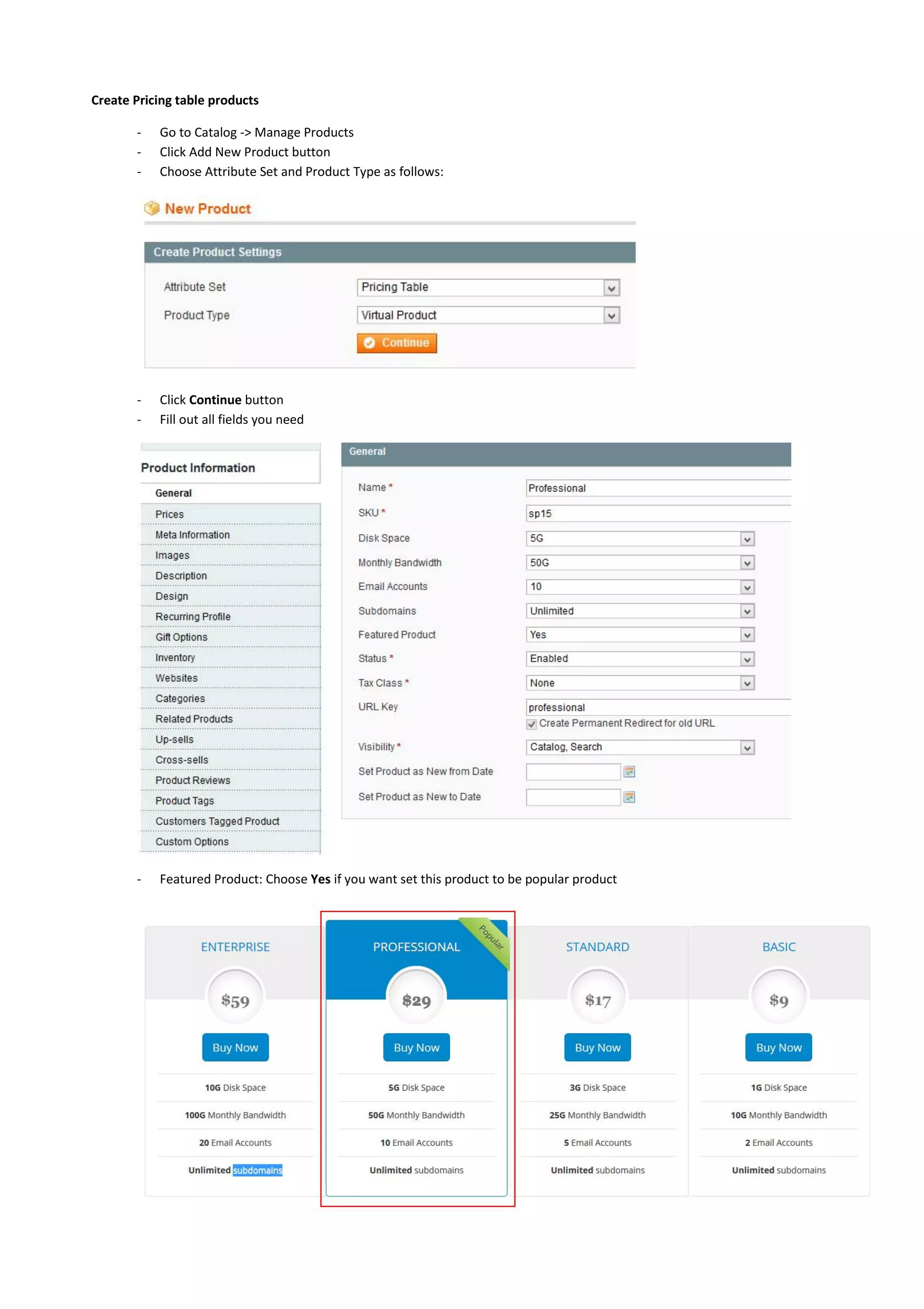Click the highlighted subdomains word under Enterprise
Viewport: 924px width, 1309px height.
(258, 1170)
